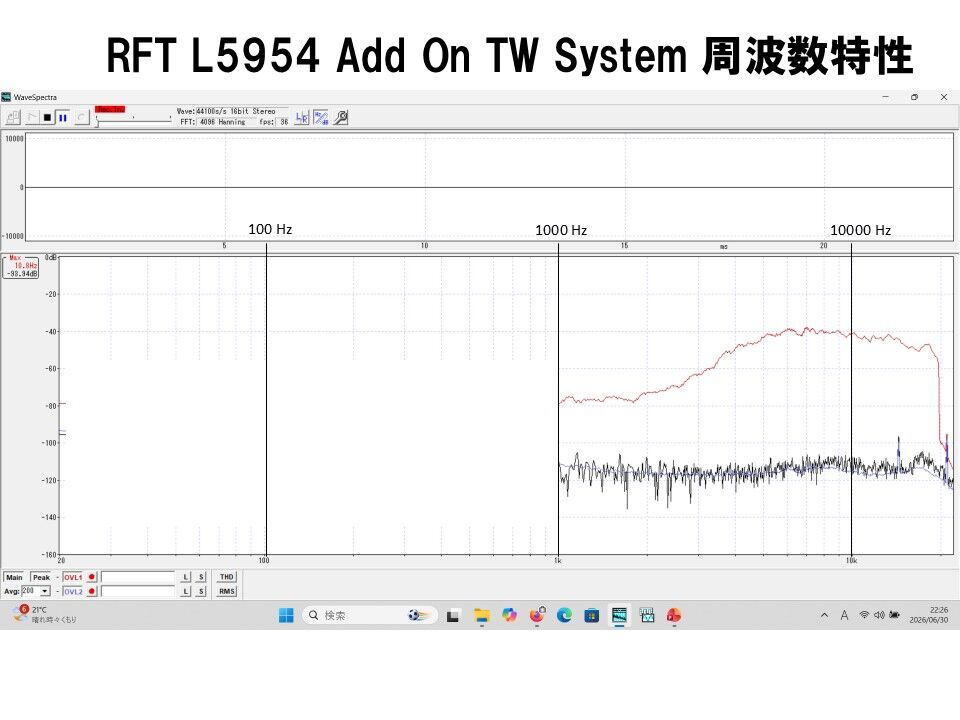Click the taskbar search box

pyautogui.click(x=370, y=615)
